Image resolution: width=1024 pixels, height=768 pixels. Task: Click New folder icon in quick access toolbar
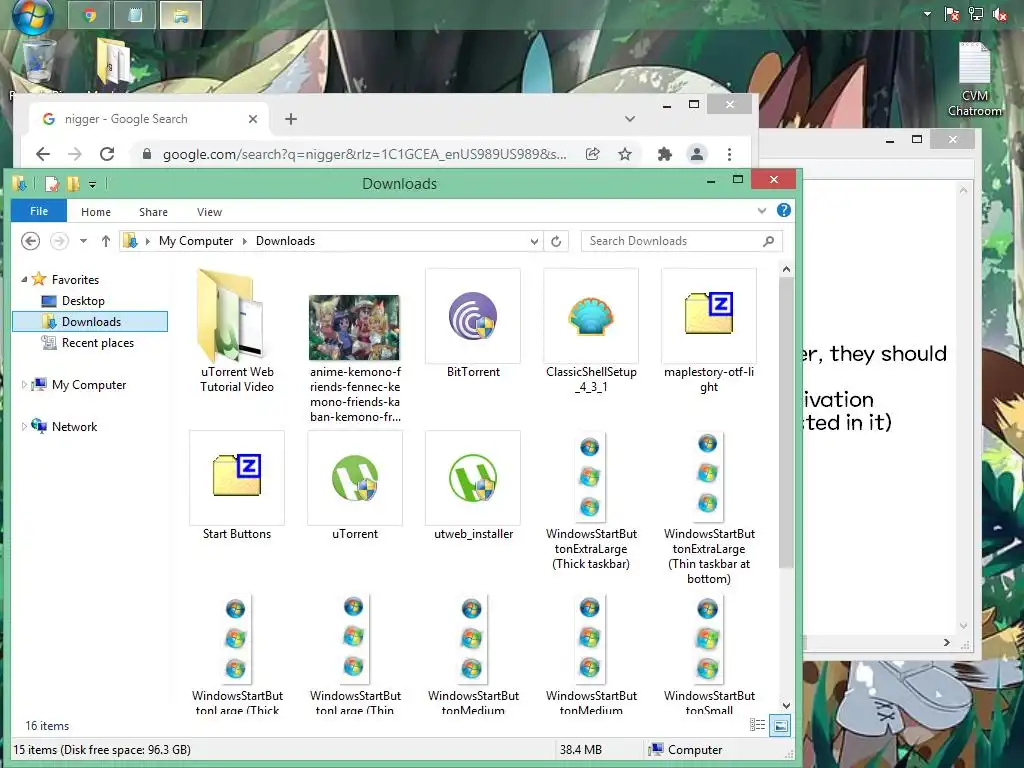pyautogui.click(x=73, y=184)
